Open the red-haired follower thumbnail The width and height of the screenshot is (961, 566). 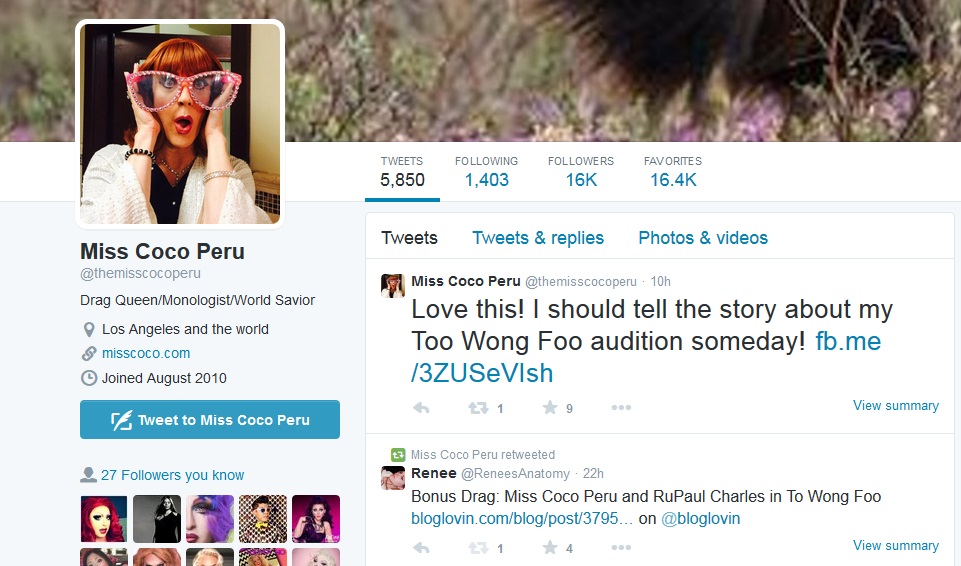(x=104, y=519)
